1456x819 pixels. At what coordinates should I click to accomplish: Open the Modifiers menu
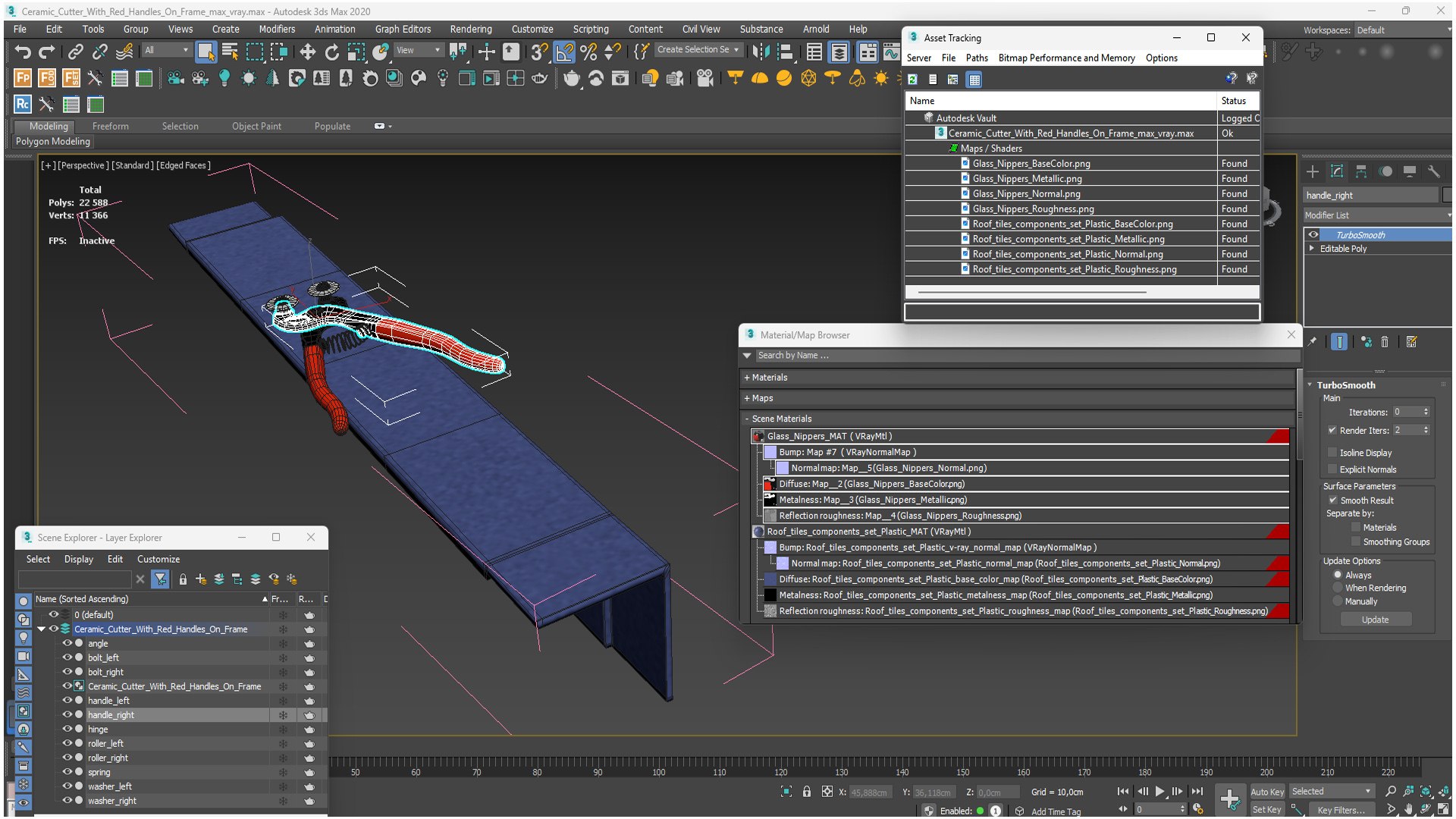click(277, 29)
